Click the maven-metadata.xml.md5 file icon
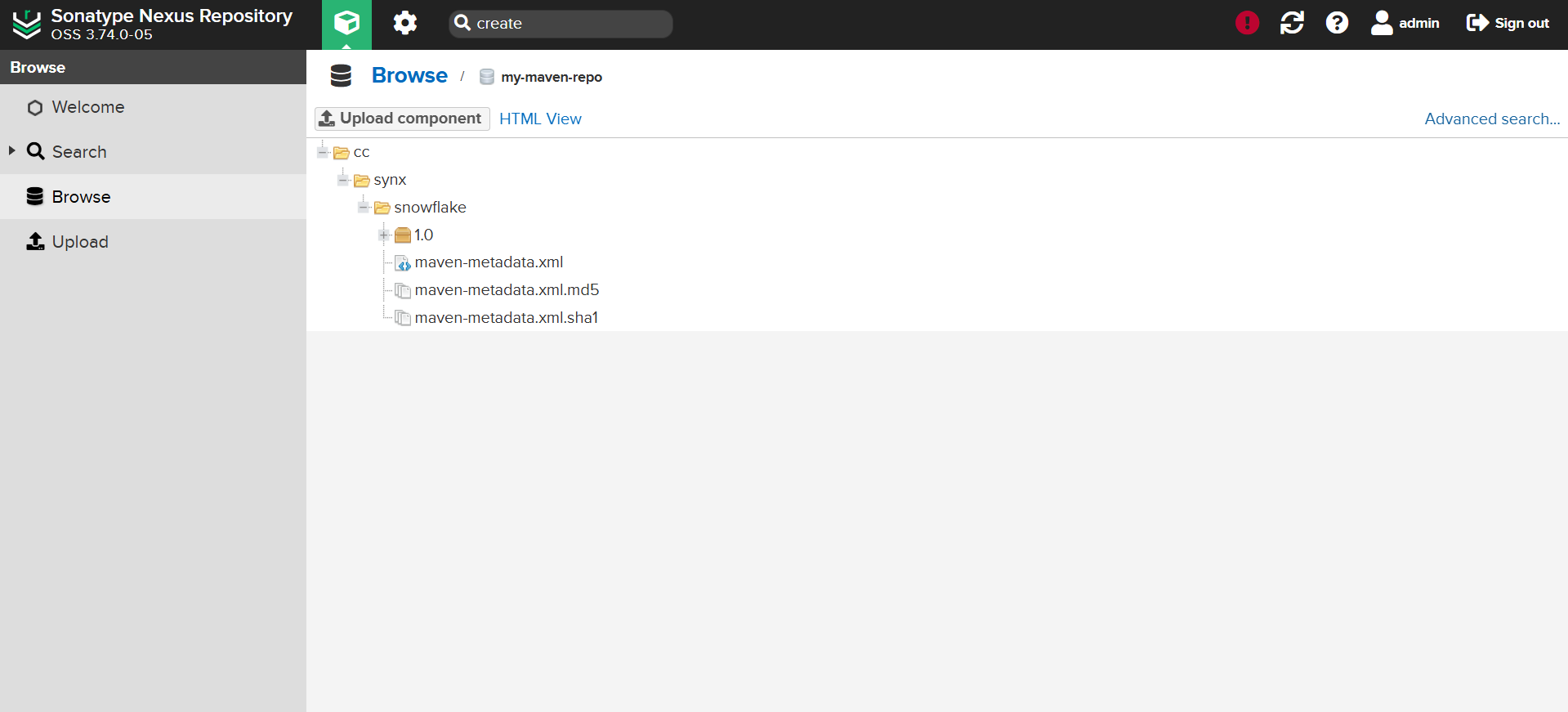Screen dimensions: 1568x712 pyautogui.click(x=403, y=291)
